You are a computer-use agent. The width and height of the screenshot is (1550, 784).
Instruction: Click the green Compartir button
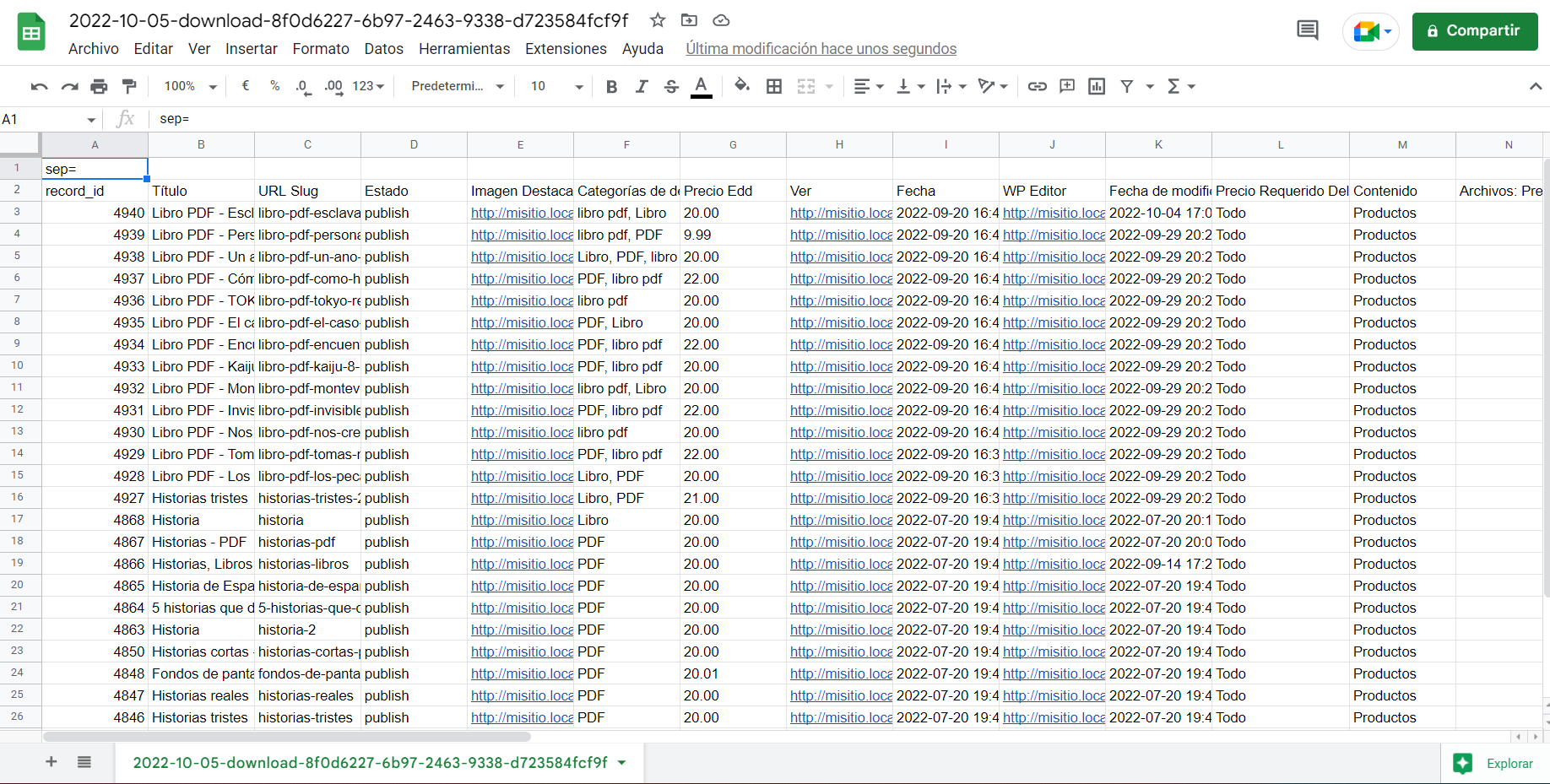click(x=1474, y=31)
